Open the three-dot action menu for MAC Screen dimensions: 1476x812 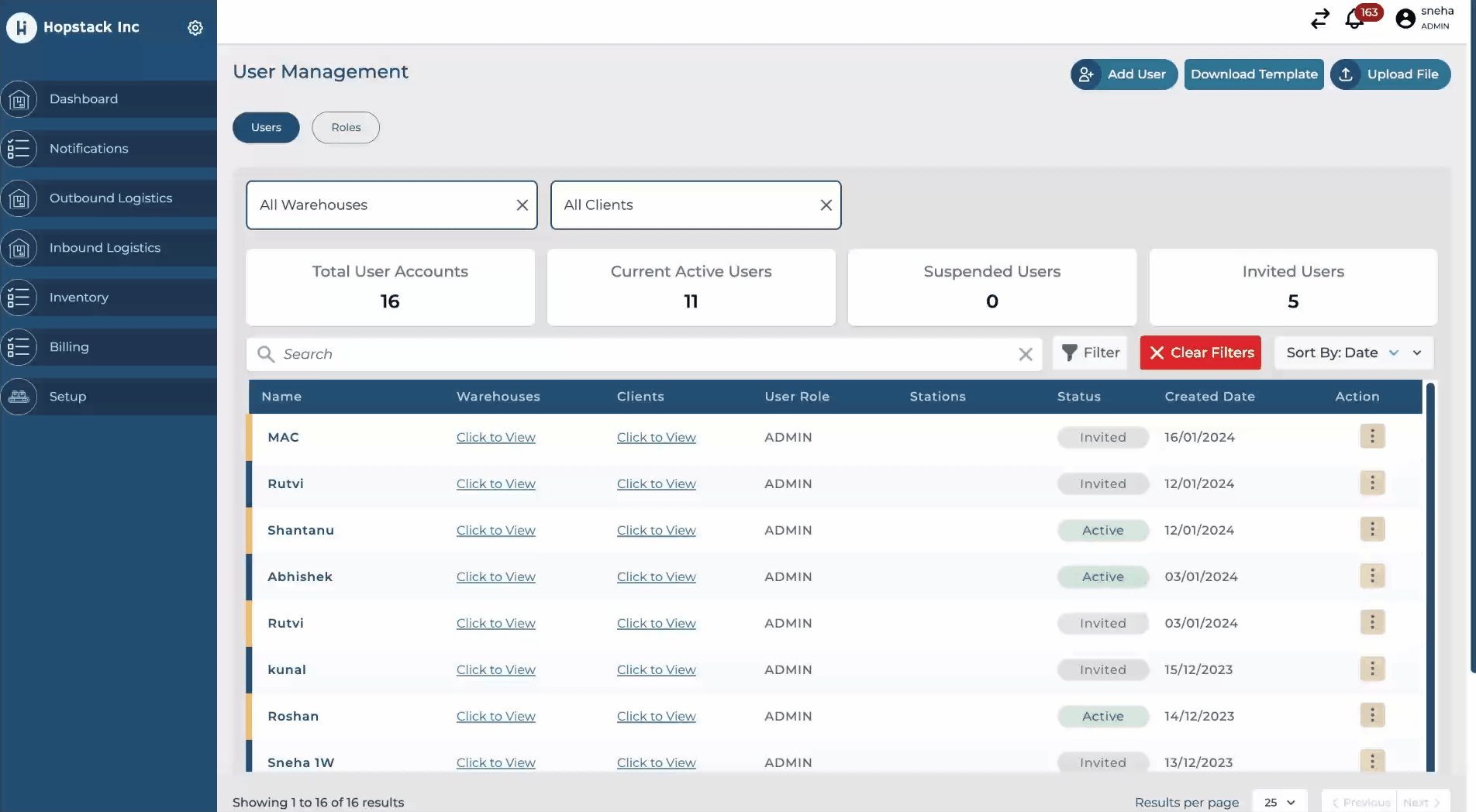(x=1371, y=437)
